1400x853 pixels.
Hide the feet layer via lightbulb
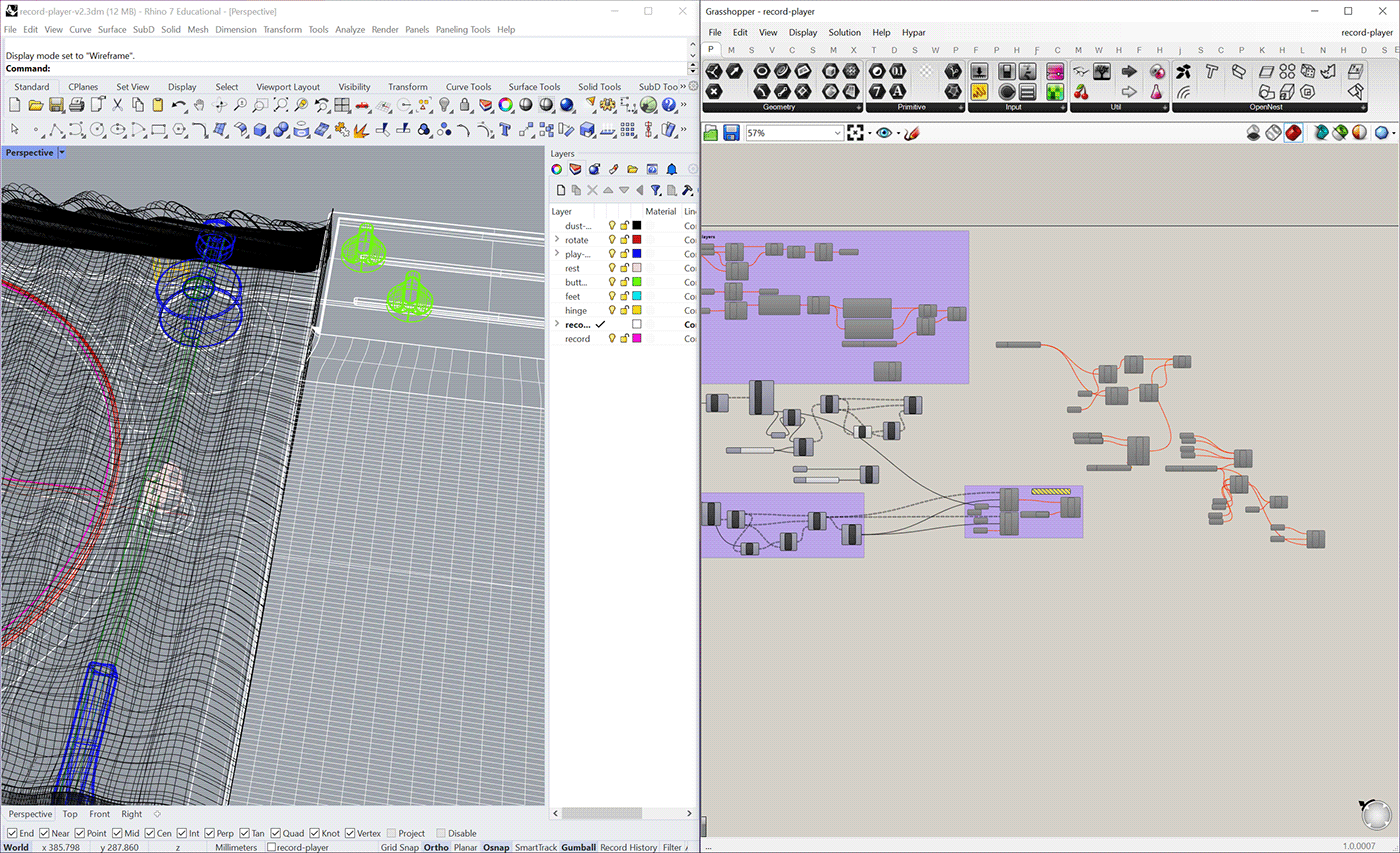612,296
